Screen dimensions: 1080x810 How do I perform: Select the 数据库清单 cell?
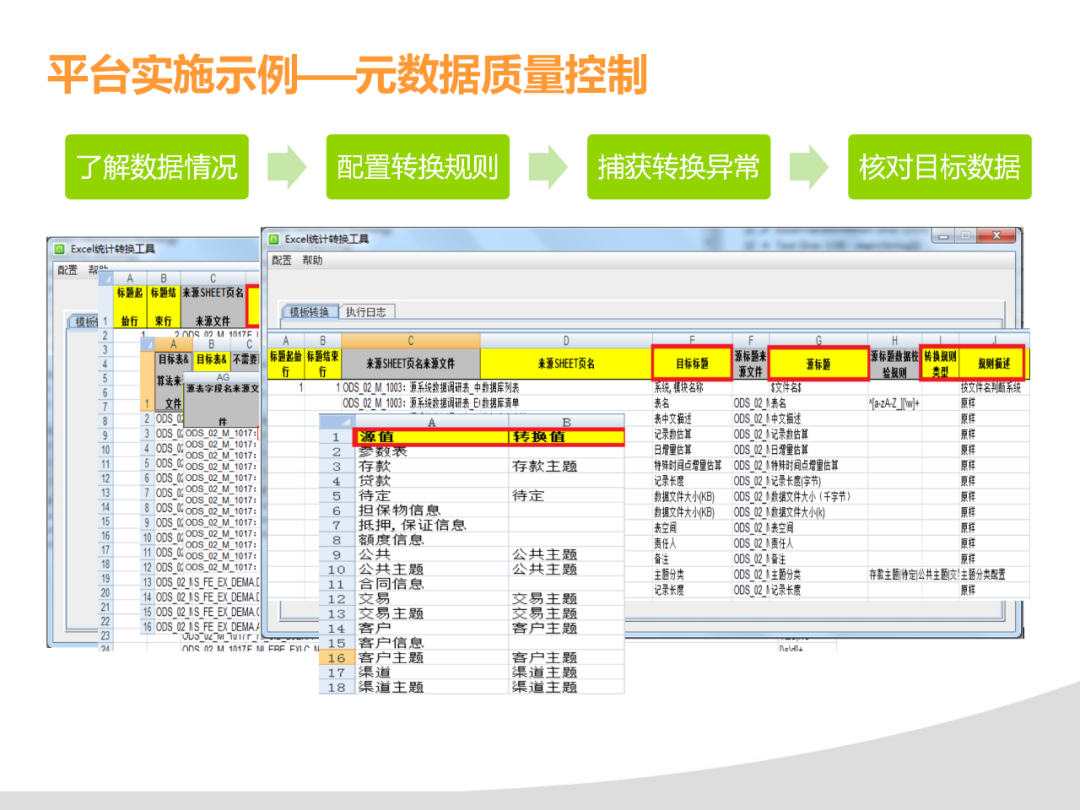point(565,404)
